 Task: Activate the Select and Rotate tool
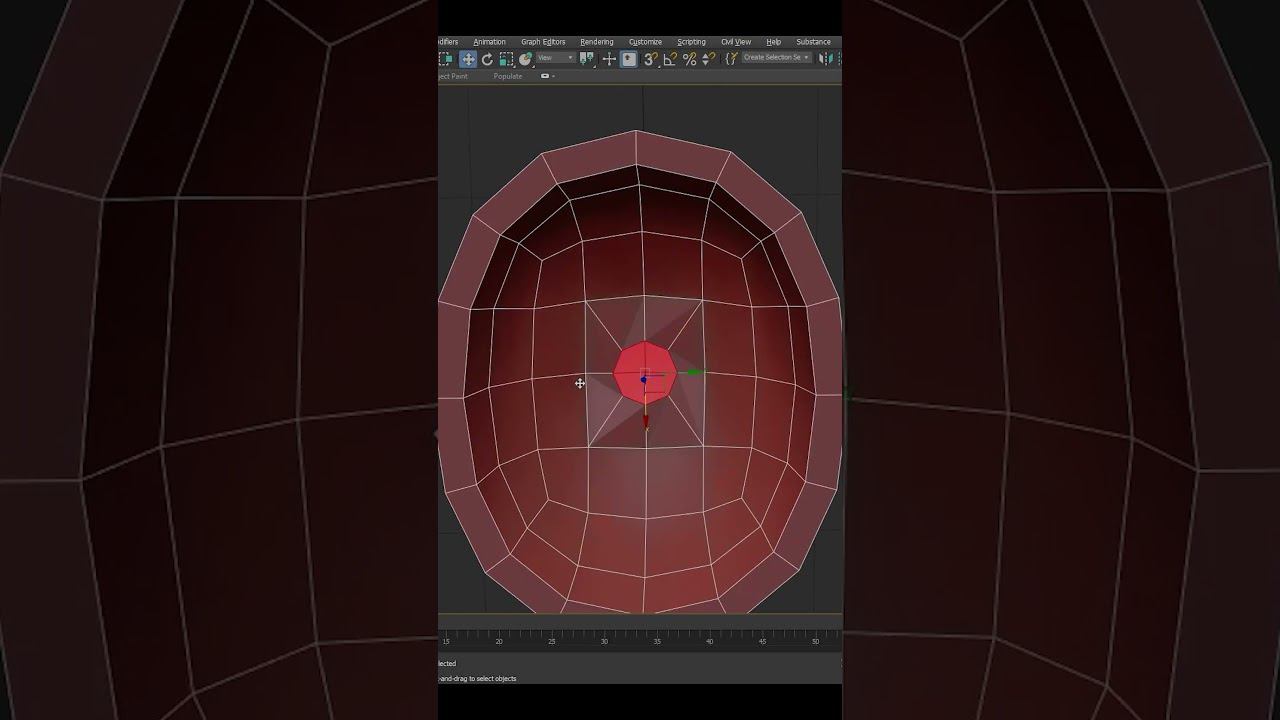(487, 59)
